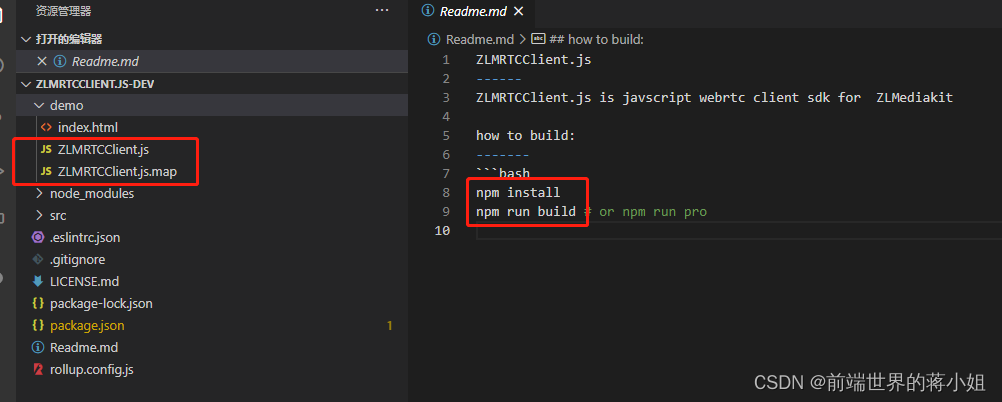Viewport: 1002px width, 402px height.
Task: Switch to the Readme.md editor tab
Action: coord(473,12)
